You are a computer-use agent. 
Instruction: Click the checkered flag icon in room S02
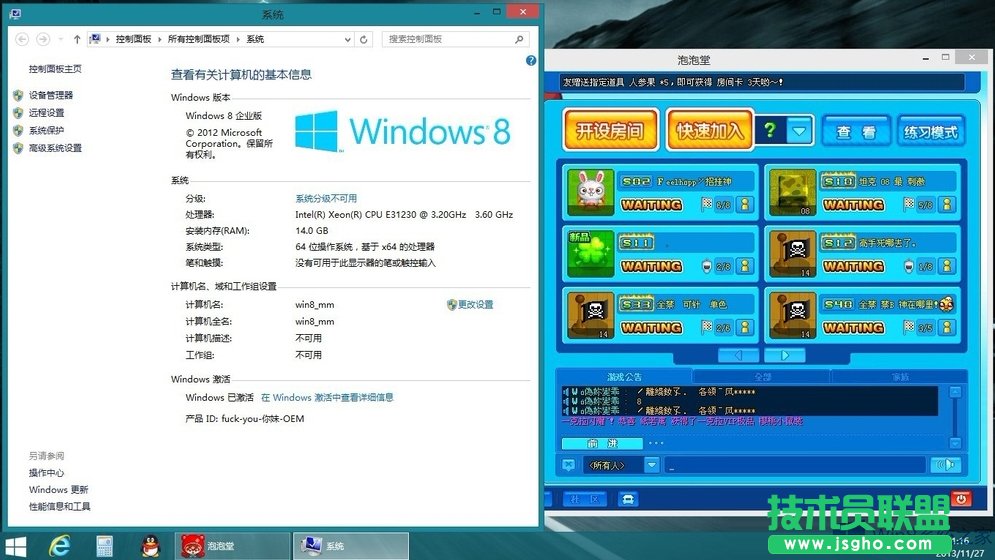[x=707, y=204]
